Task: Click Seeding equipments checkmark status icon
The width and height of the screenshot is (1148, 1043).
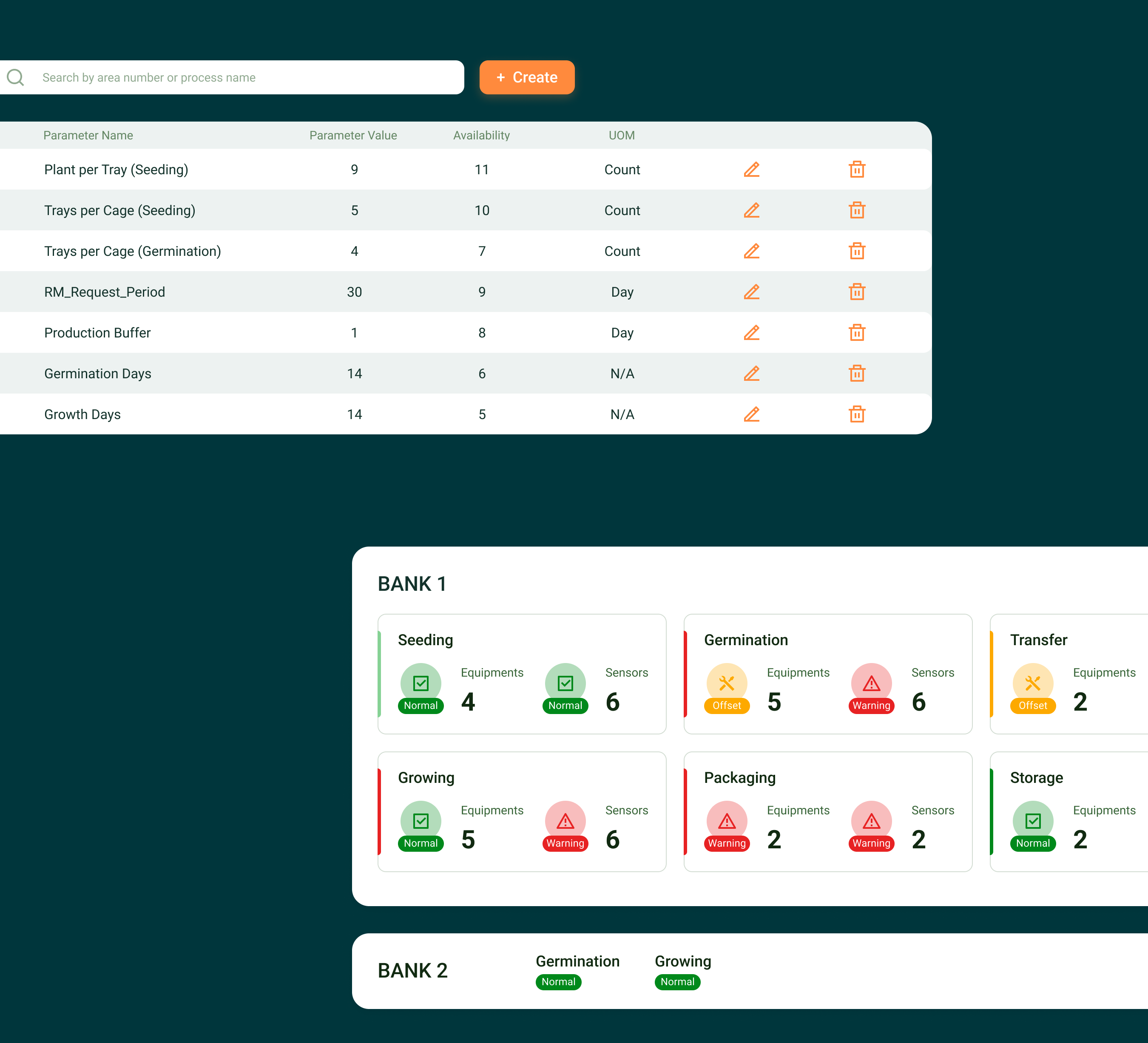Action: coord(421,683)
